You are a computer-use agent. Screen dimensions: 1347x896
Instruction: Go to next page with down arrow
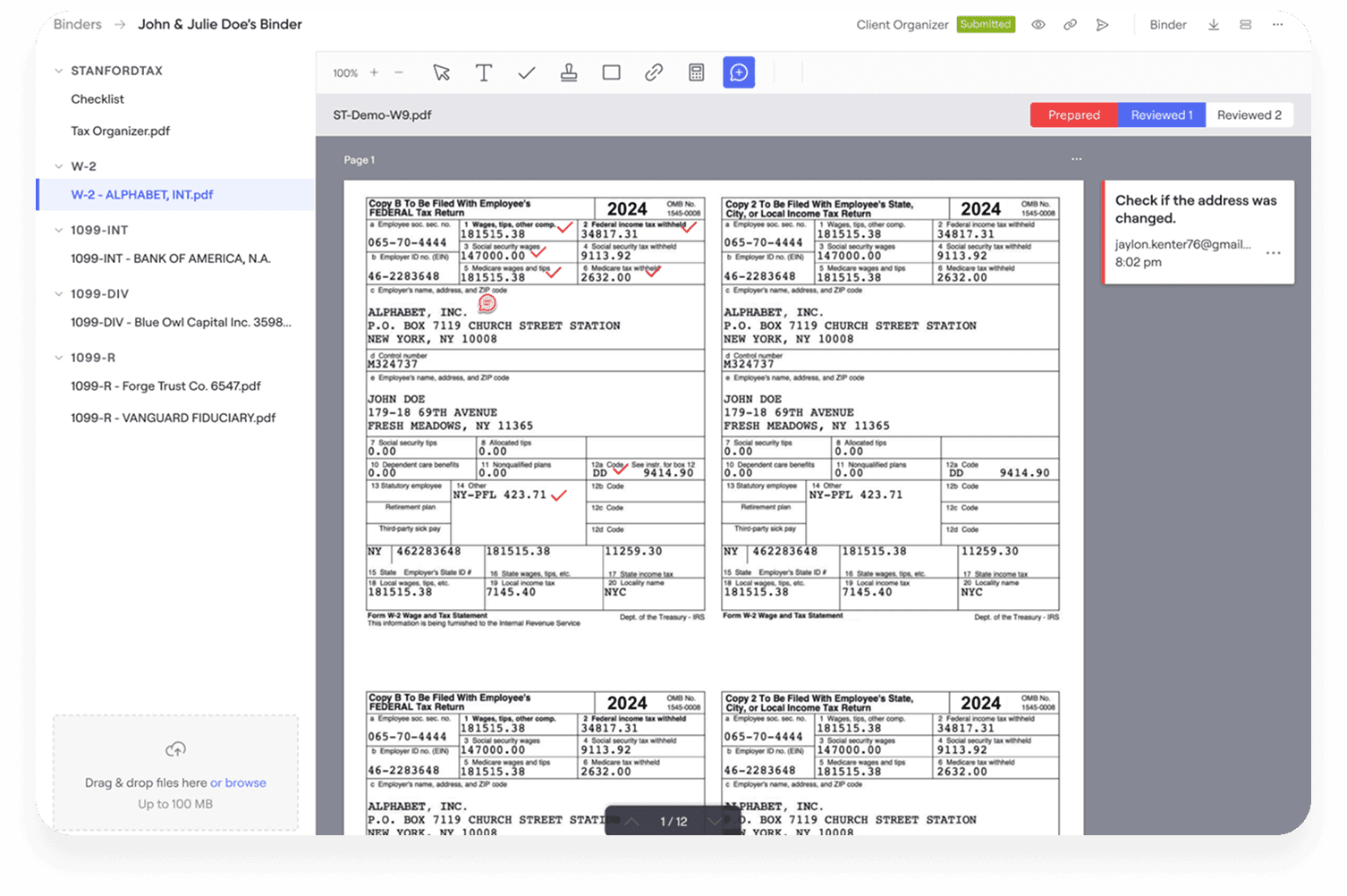(x=715, y=821)
